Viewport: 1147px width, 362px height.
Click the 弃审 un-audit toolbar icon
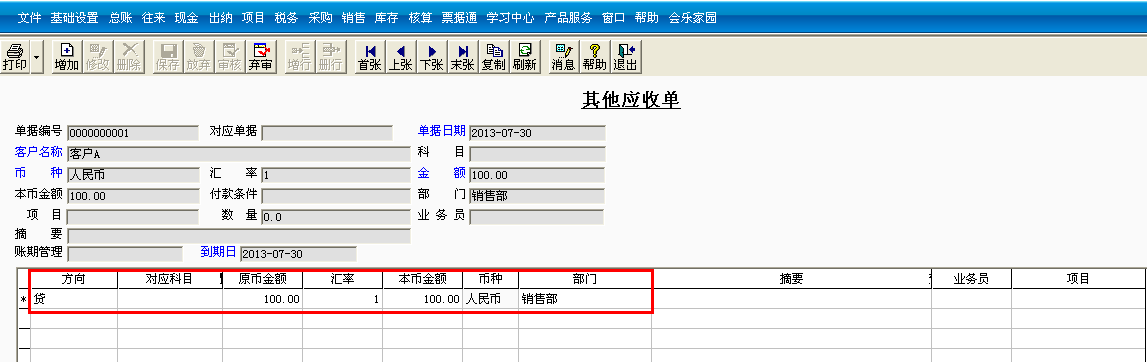(x=260, y=56)
